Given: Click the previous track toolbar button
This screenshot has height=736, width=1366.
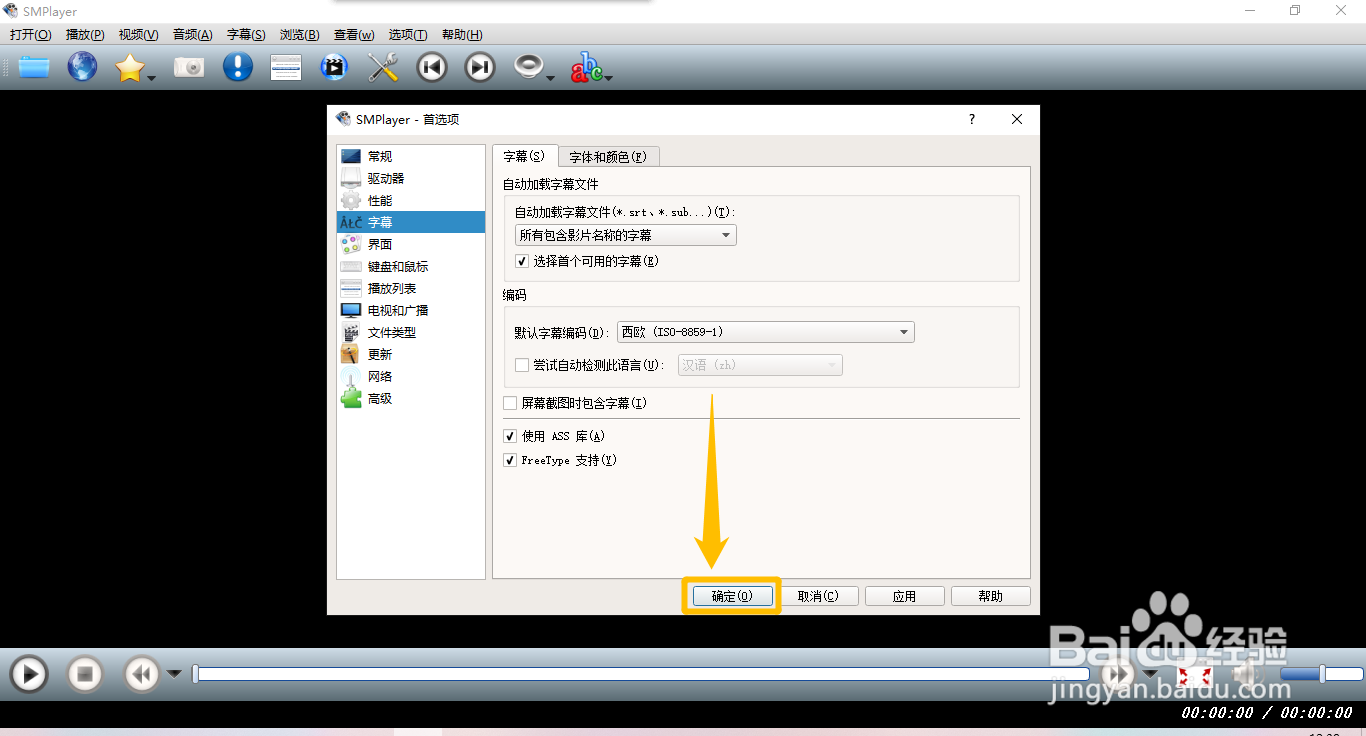Looking at the screenshot, I should click(x=432, y=67).
